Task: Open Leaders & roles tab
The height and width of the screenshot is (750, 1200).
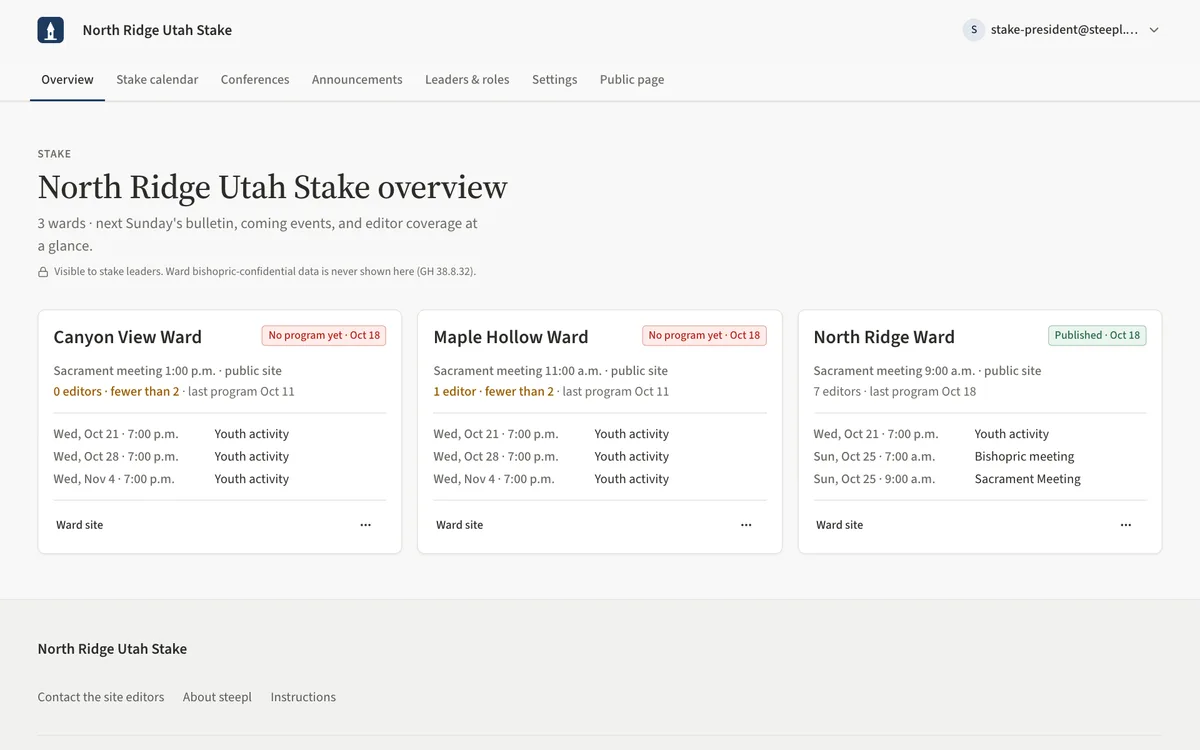Action: point(467,80)
